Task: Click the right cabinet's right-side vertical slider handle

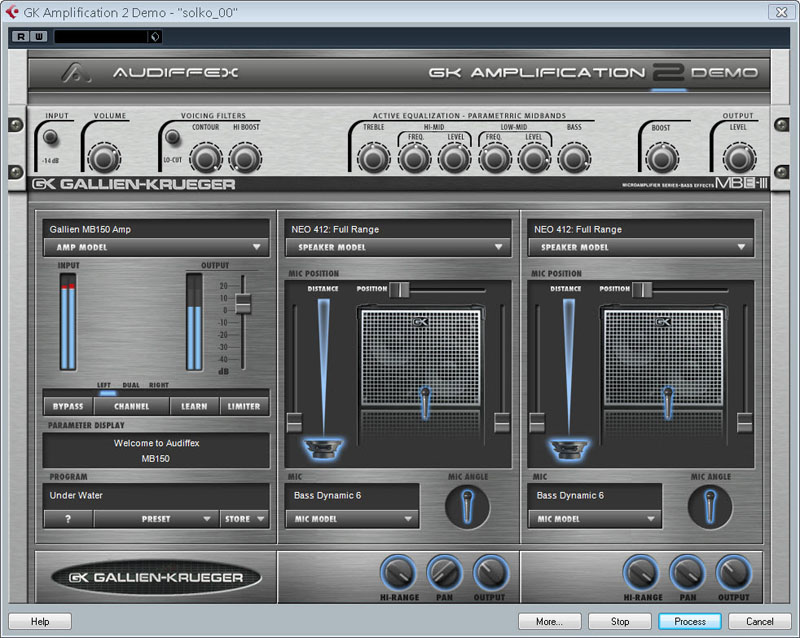Action: (x=745, y=423)
